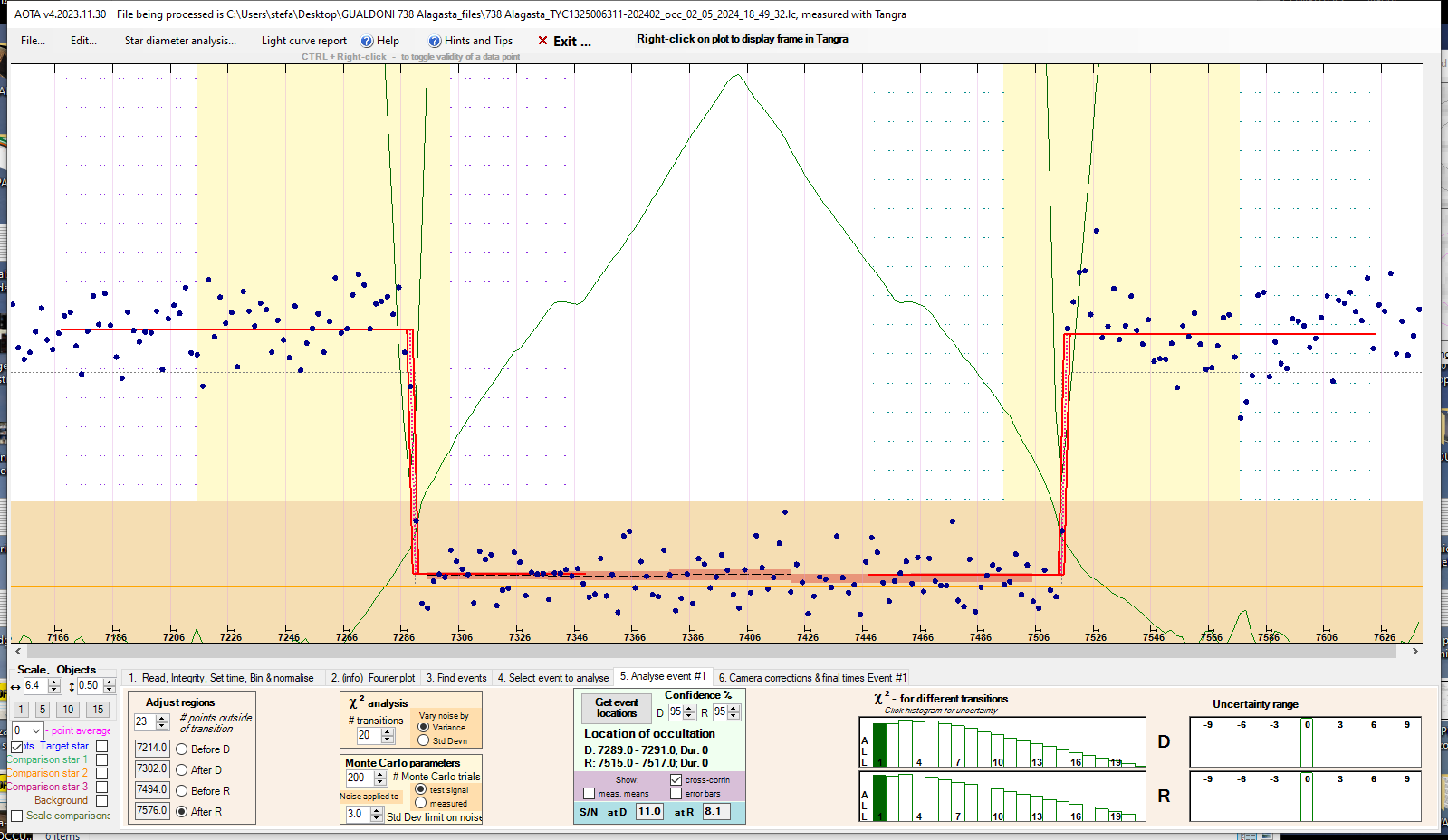Toggle the checked box left of Target star
This screenshot has width=1448, height=840.
(x=17, y=747)
